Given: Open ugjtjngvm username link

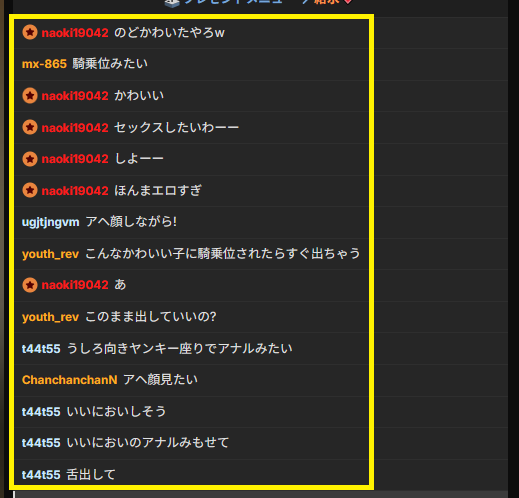Looking at the screenshot, I should [x=50, y=222].
